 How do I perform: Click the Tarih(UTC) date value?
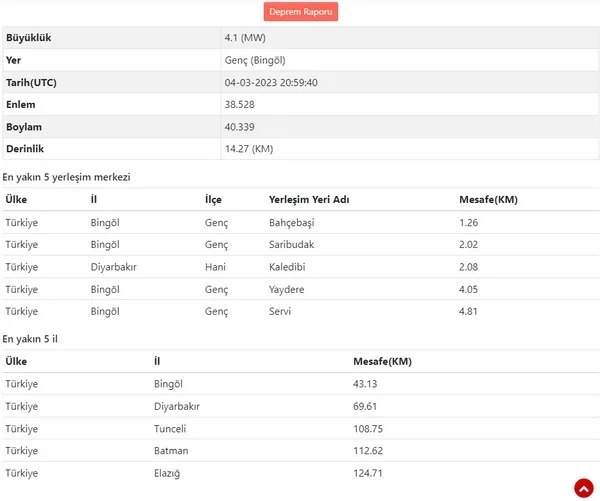point(273,82)
